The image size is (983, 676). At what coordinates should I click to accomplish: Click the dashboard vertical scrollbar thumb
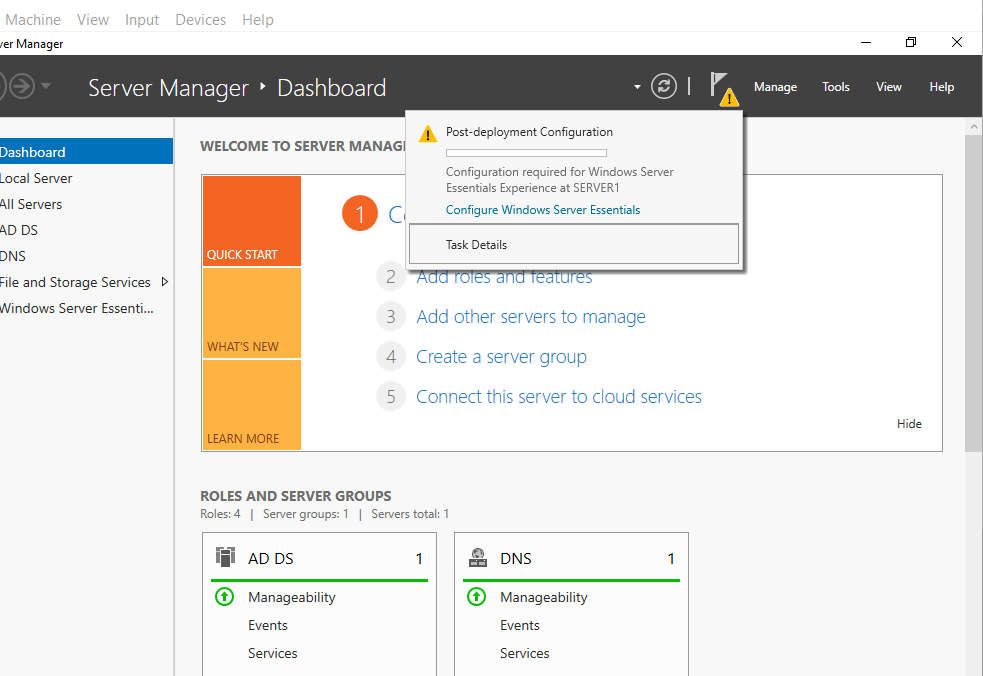pyautogui.click(x=974, y=293)
